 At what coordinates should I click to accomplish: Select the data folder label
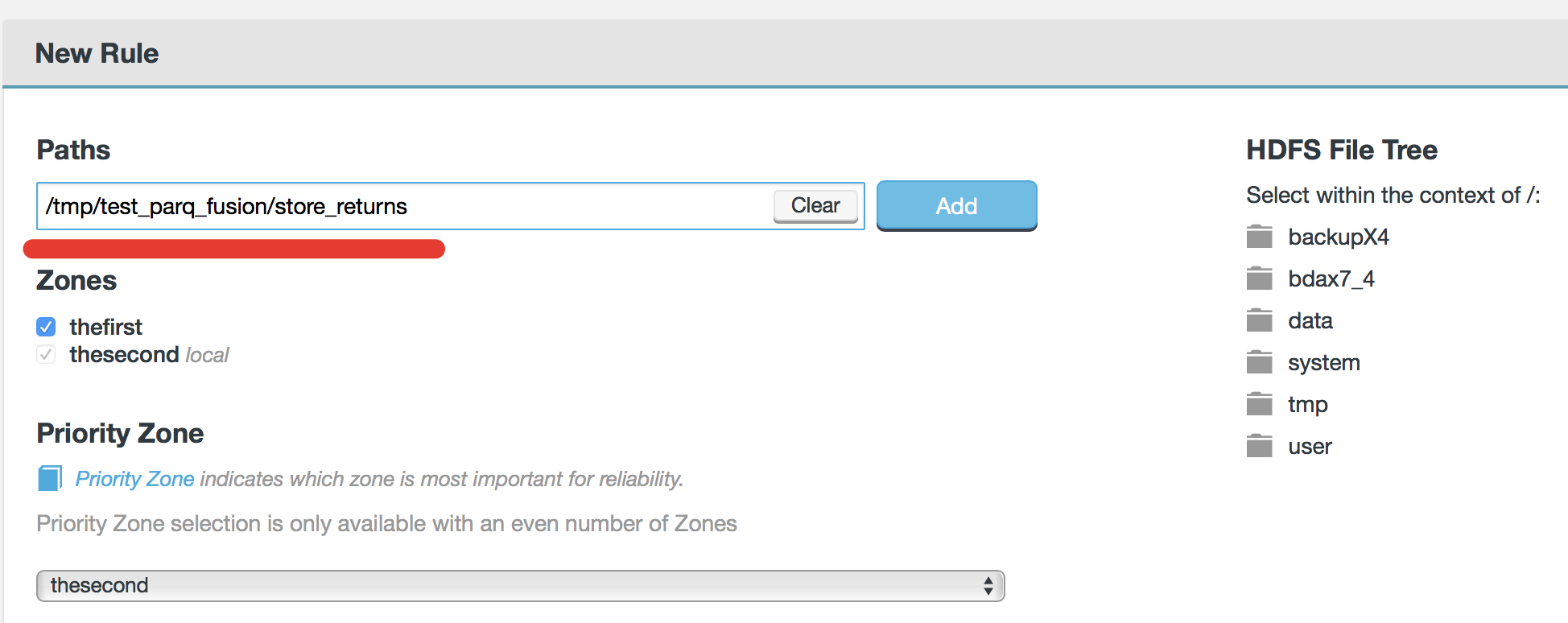point(1310,320)
